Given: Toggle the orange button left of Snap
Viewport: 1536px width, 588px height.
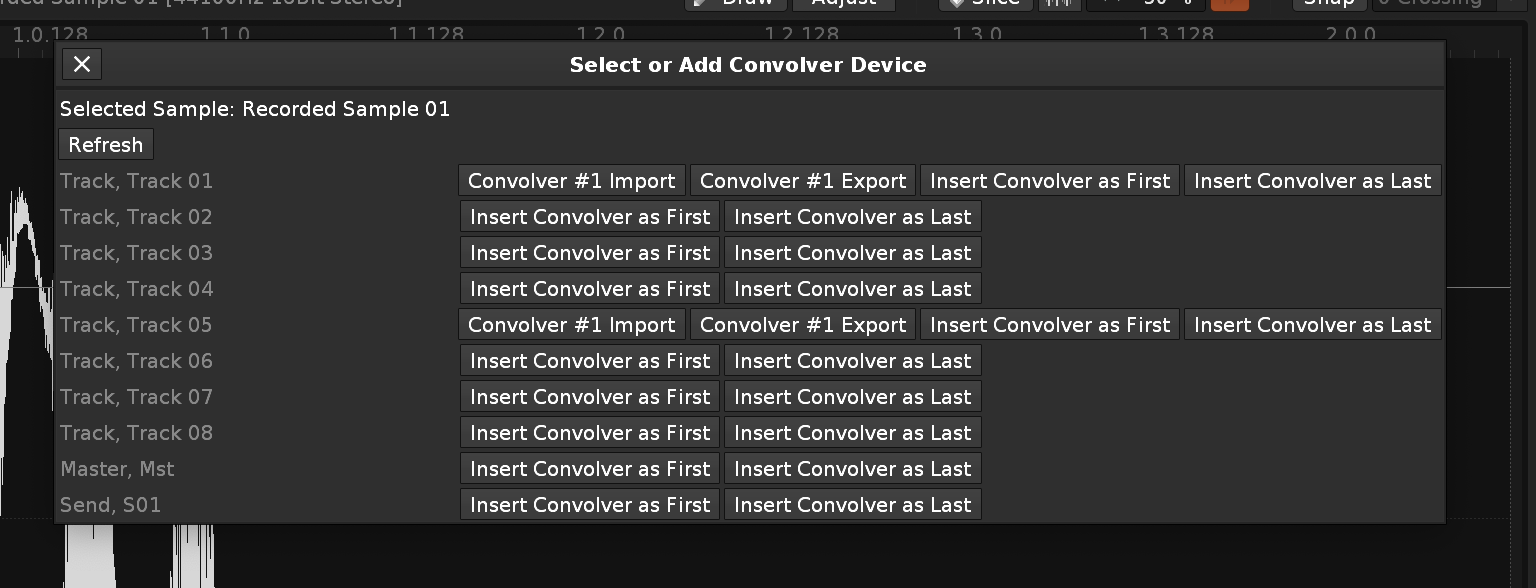Looking at the screenshot, I should tap(1229, 3).
